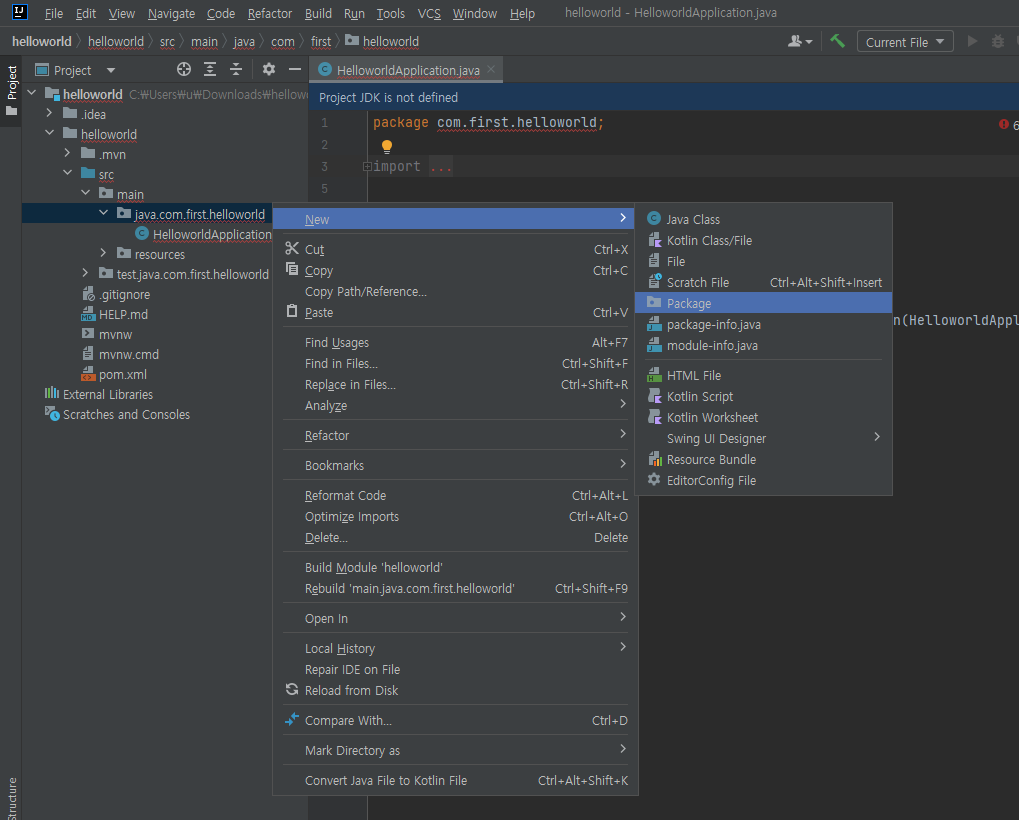The width and height of the screenshot is (1019, 820).
Task: Select Scratches and Consoles in project tree
Action: point(126,415)
